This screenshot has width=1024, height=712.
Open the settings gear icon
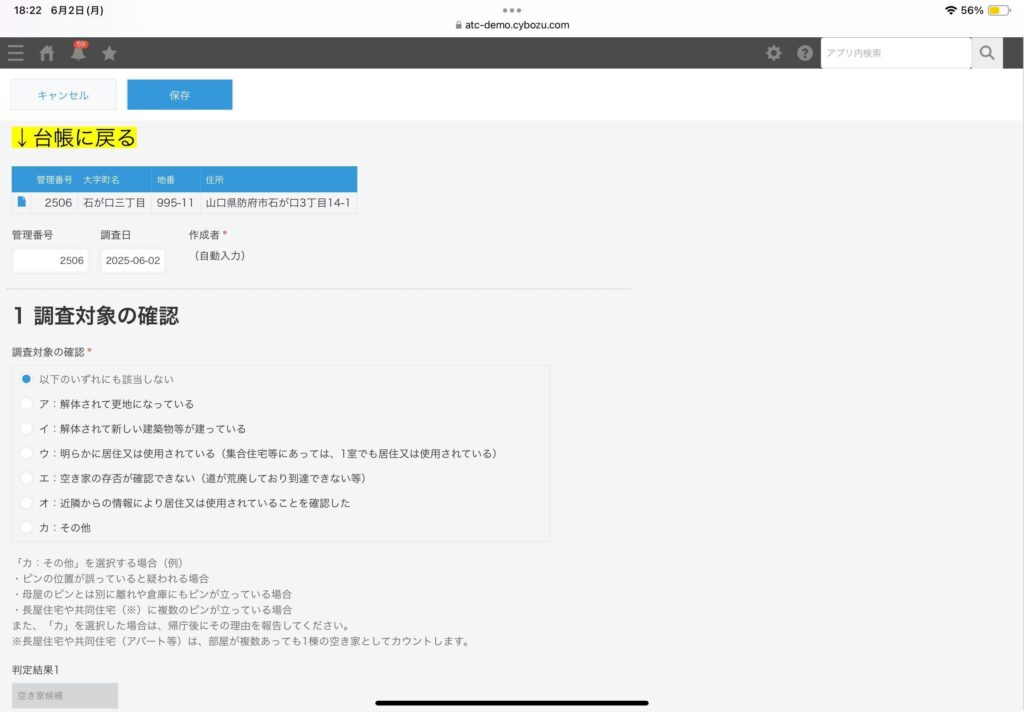[774, 53]
